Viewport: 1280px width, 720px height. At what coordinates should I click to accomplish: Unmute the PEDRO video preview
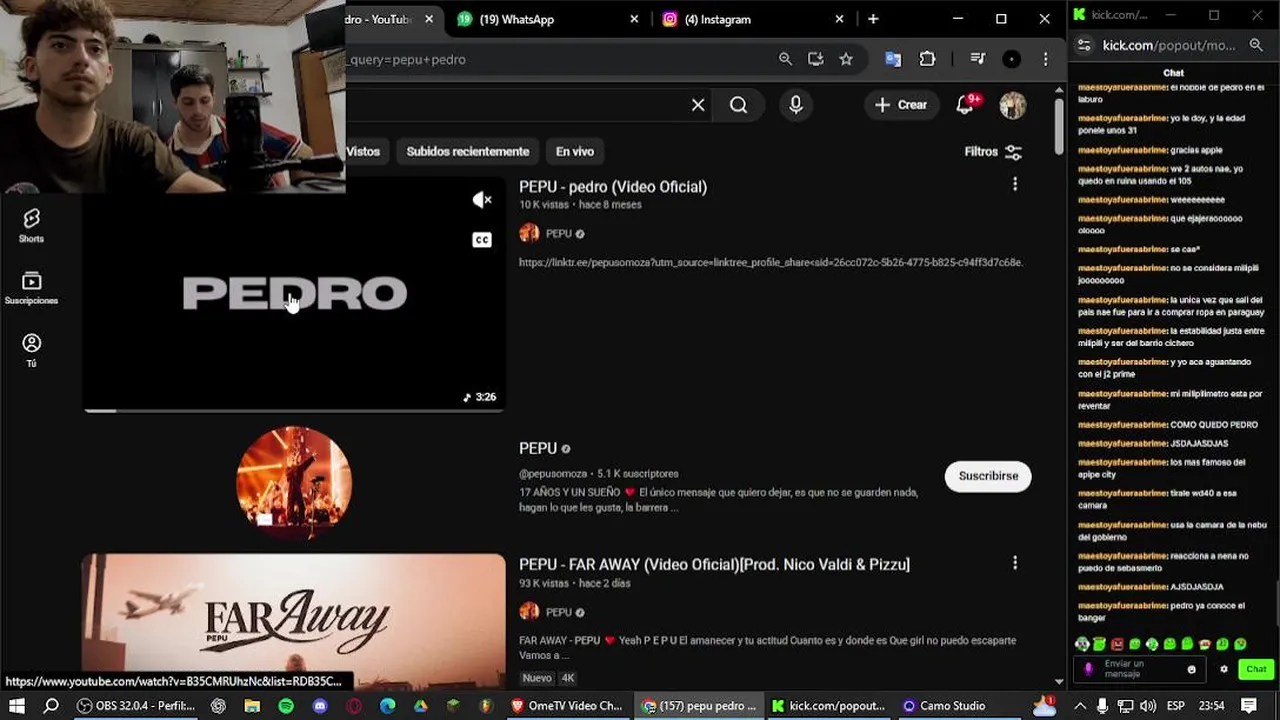point(482,200)
